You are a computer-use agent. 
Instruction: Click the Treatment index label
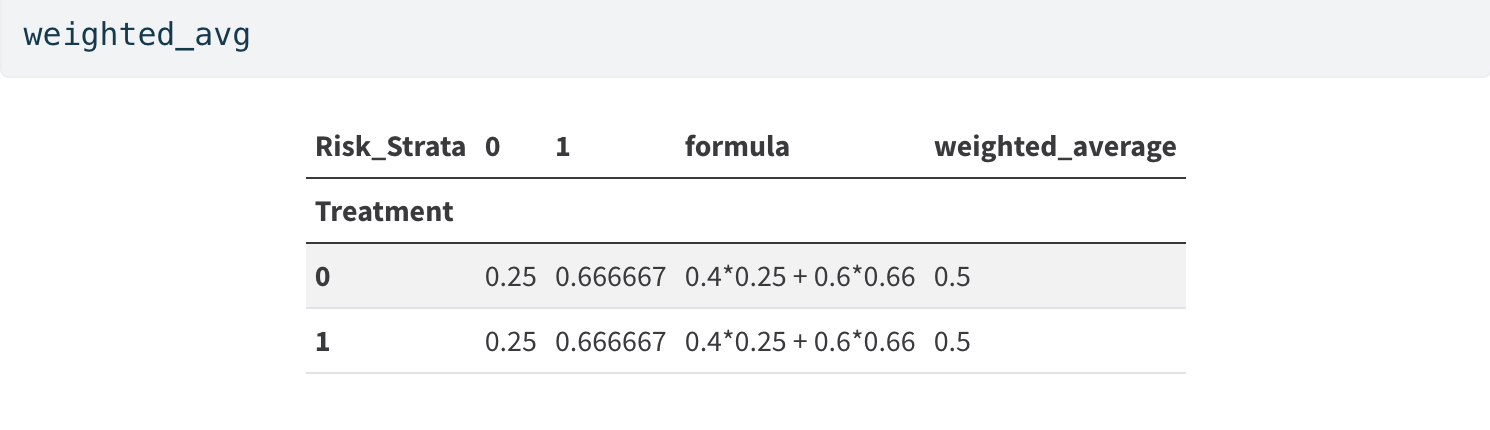[x=384, y=212]
